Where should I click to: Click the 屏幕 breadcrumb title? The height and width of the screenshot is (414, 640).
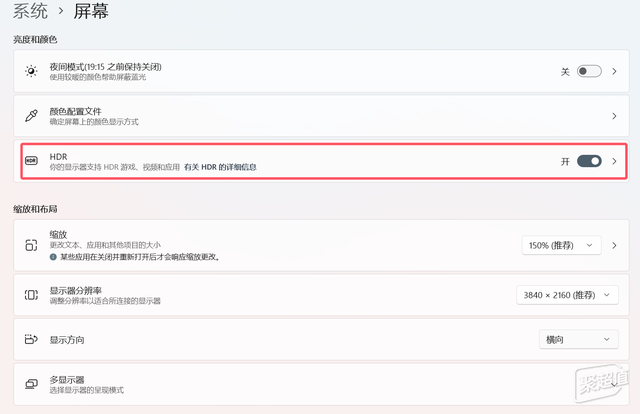91,11
